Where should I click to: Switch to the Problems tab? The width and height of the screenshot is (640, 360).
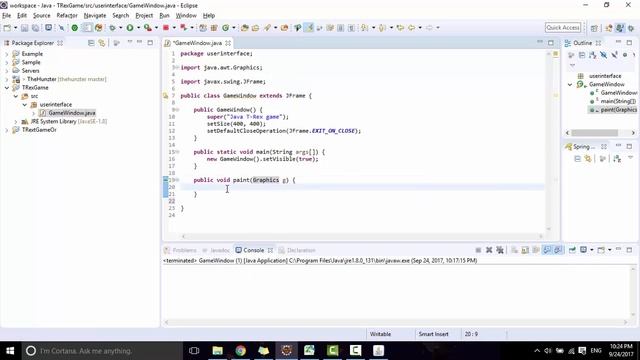point(180,250)
